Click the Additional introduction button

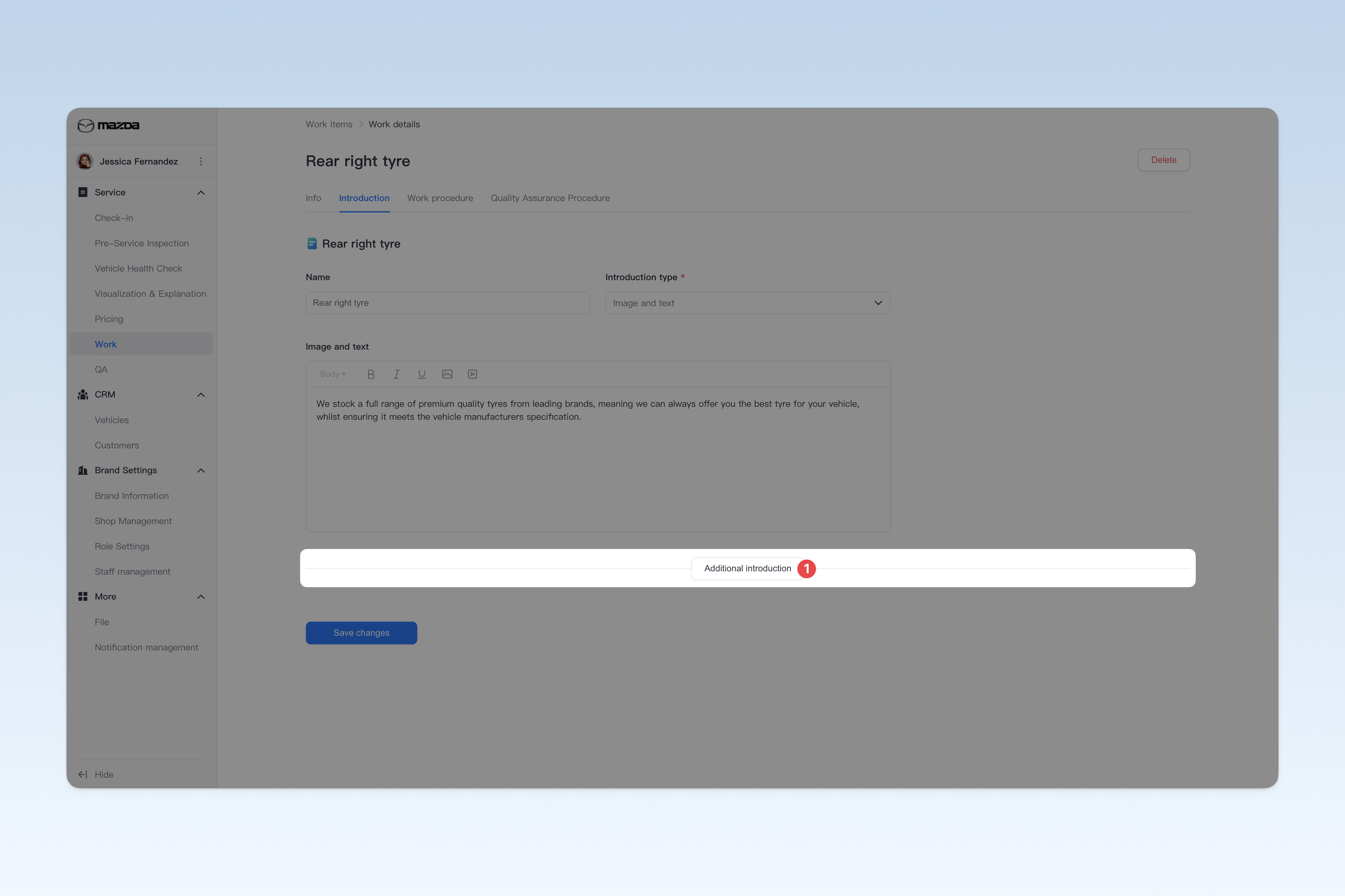pos(748,569)
